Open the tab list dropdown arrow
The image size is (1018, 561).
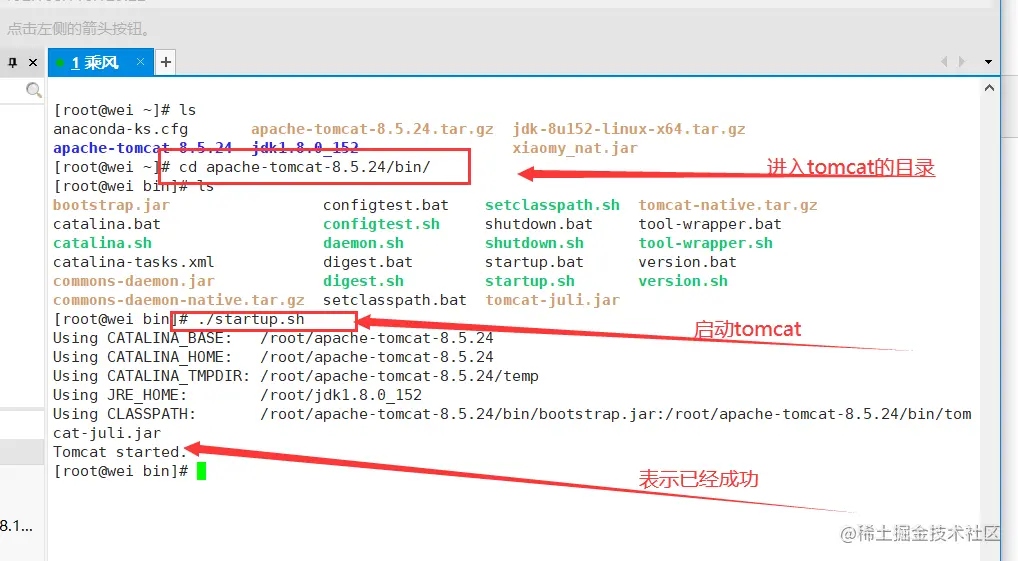tap(988, 62)
